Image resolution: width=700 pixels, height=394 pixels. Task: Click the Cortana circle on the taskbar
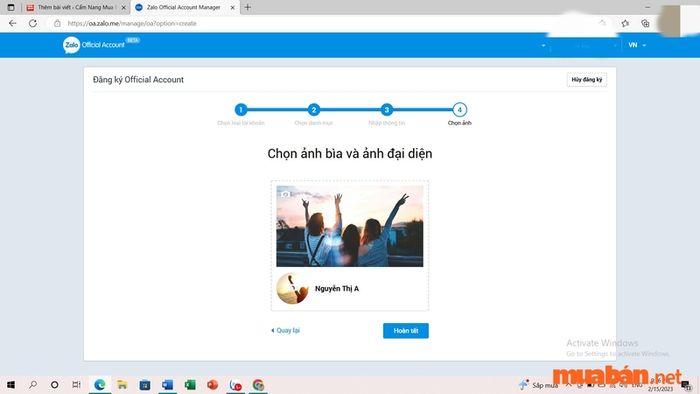point(54,384)
